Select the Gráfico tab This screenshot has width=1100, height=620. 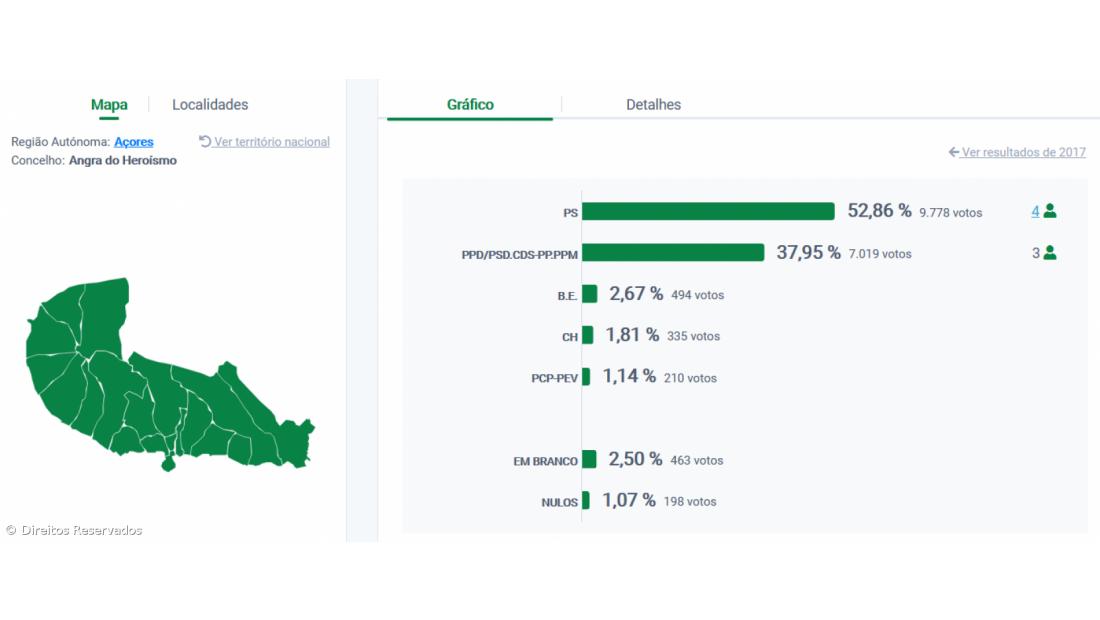(470, 105)
